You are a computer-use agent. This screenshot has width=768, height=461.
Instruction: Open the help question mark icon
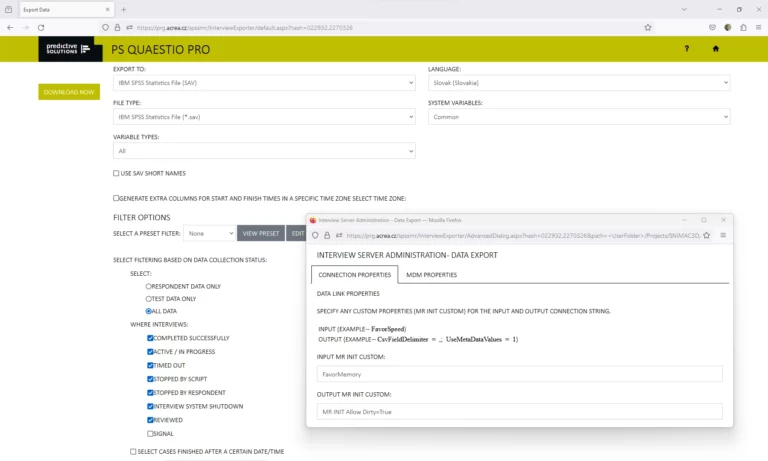687,49
